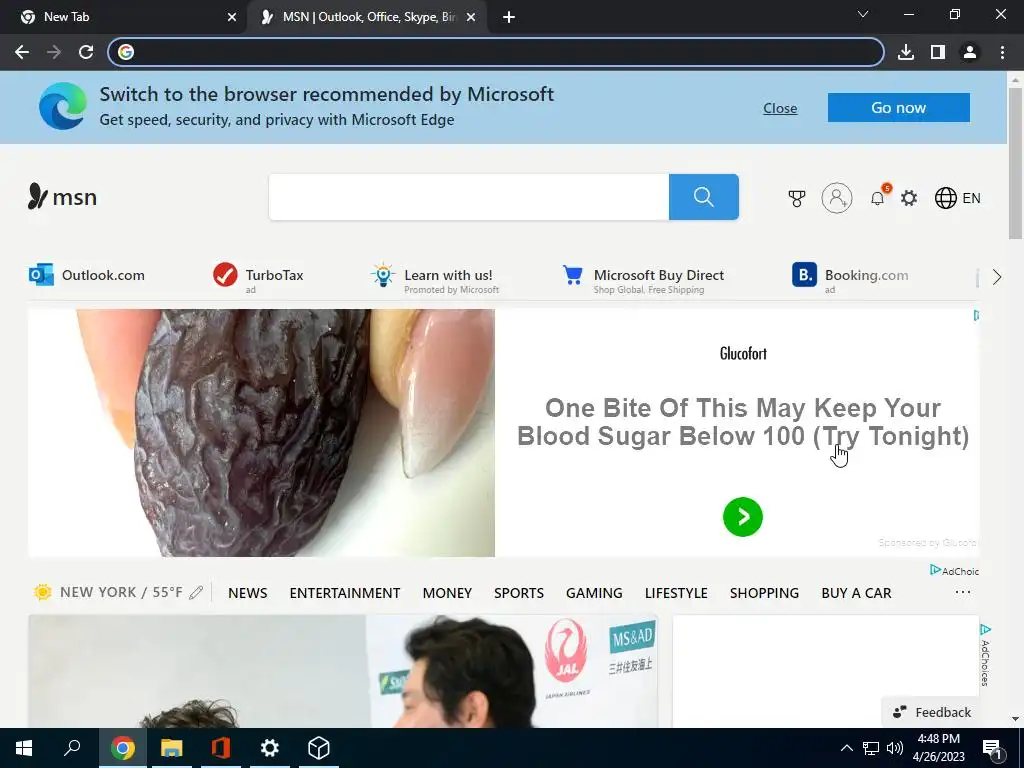The image size is (1024, 768).
Task: Focus the MSN web search box
Action: point(469,197)
